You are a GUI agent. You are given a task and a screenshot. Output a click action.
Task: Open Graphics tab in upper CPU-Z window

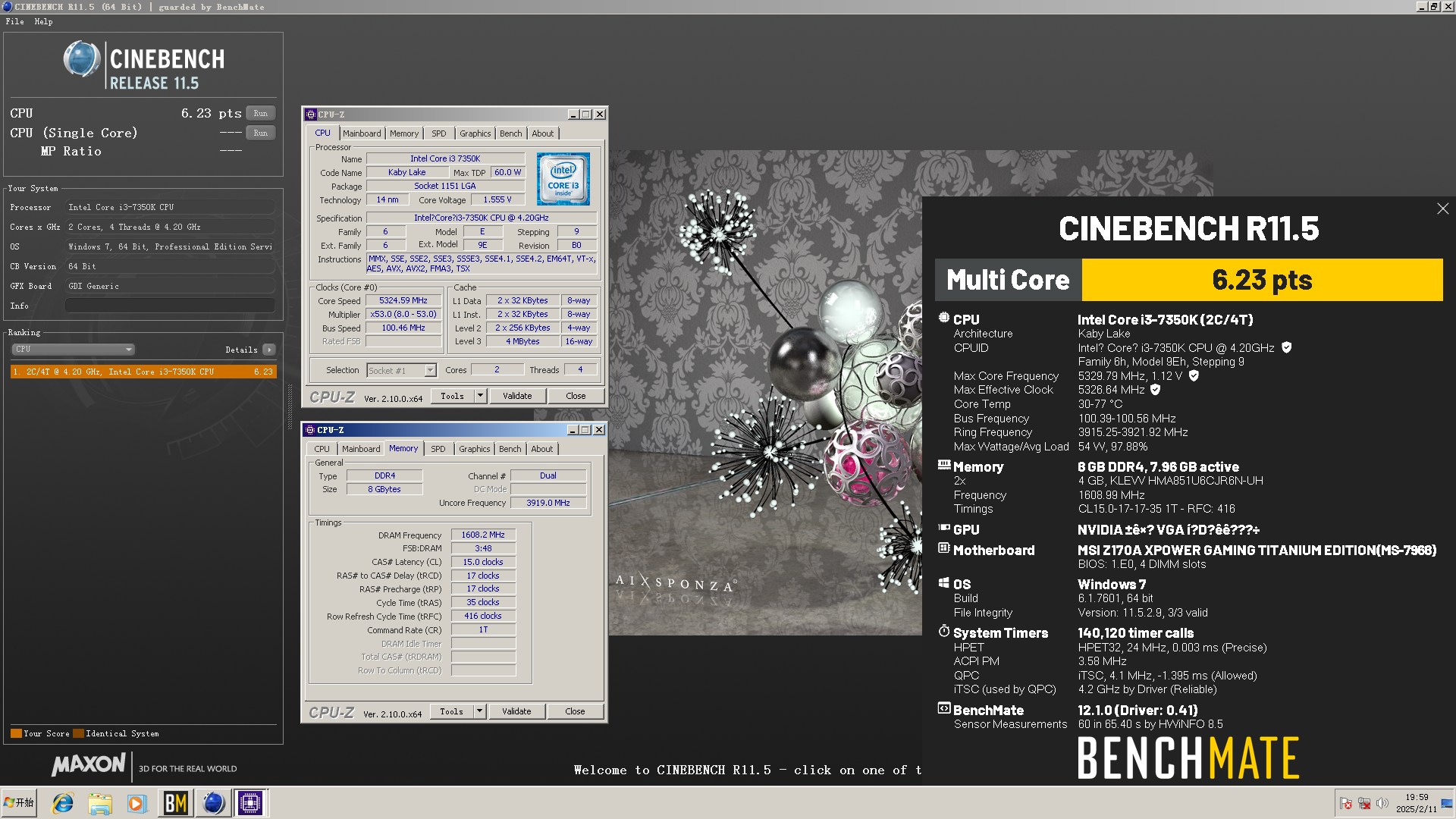click(x=475, y=133)
